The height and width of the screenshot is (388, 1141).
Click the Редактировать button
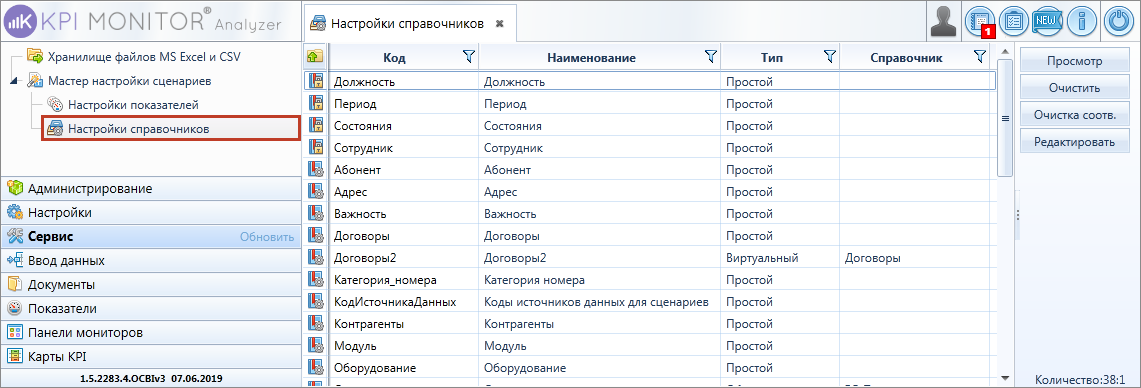pyautogui.click(x=1074, y=142)
